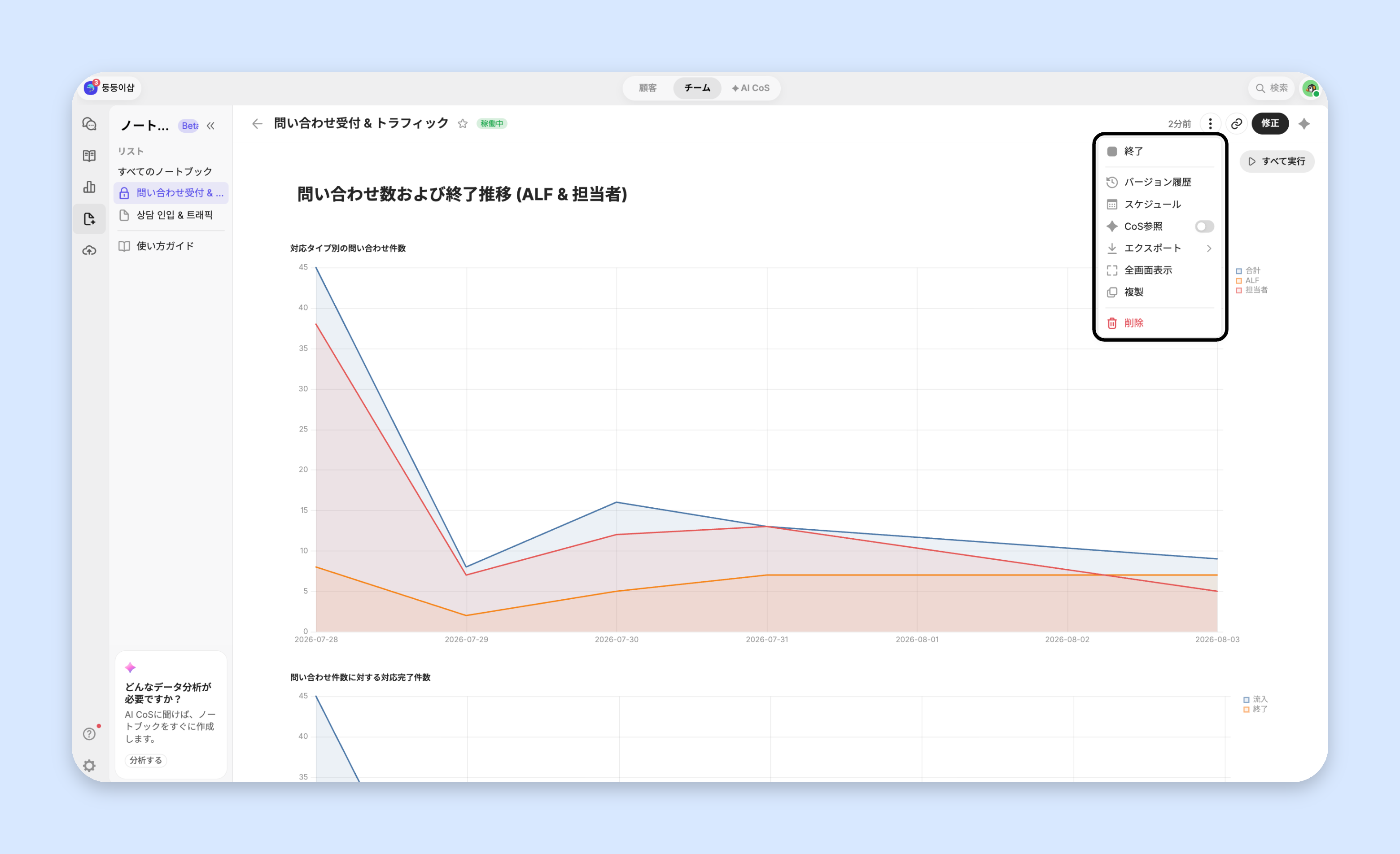Collapse the notebook list panel

pos(211,126)
